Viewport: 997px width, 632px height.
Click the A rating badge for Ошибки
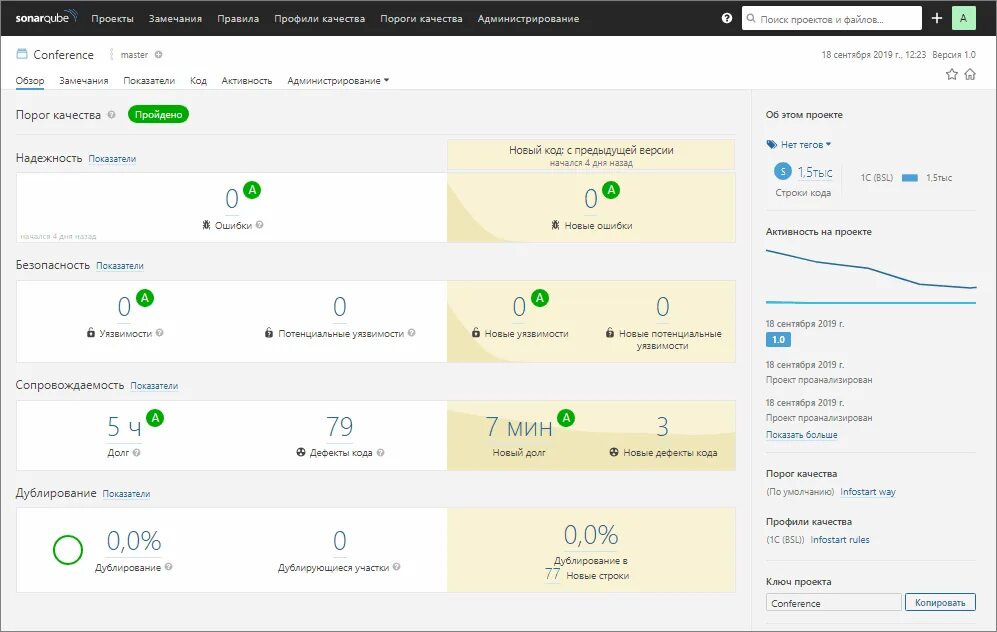click(252, 189)
